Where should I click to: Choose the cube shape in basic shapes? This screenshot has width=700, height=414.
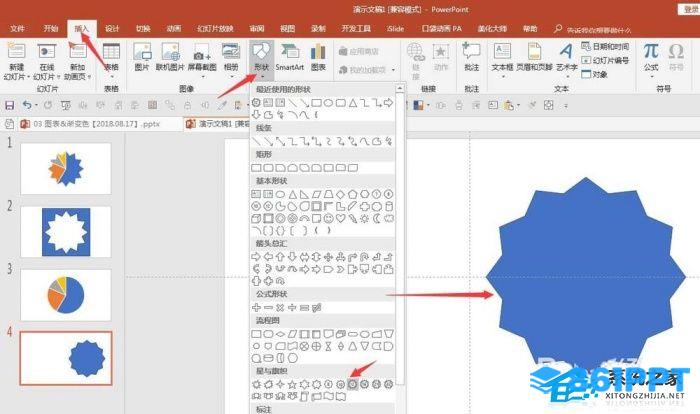click(x=256, y=218)
